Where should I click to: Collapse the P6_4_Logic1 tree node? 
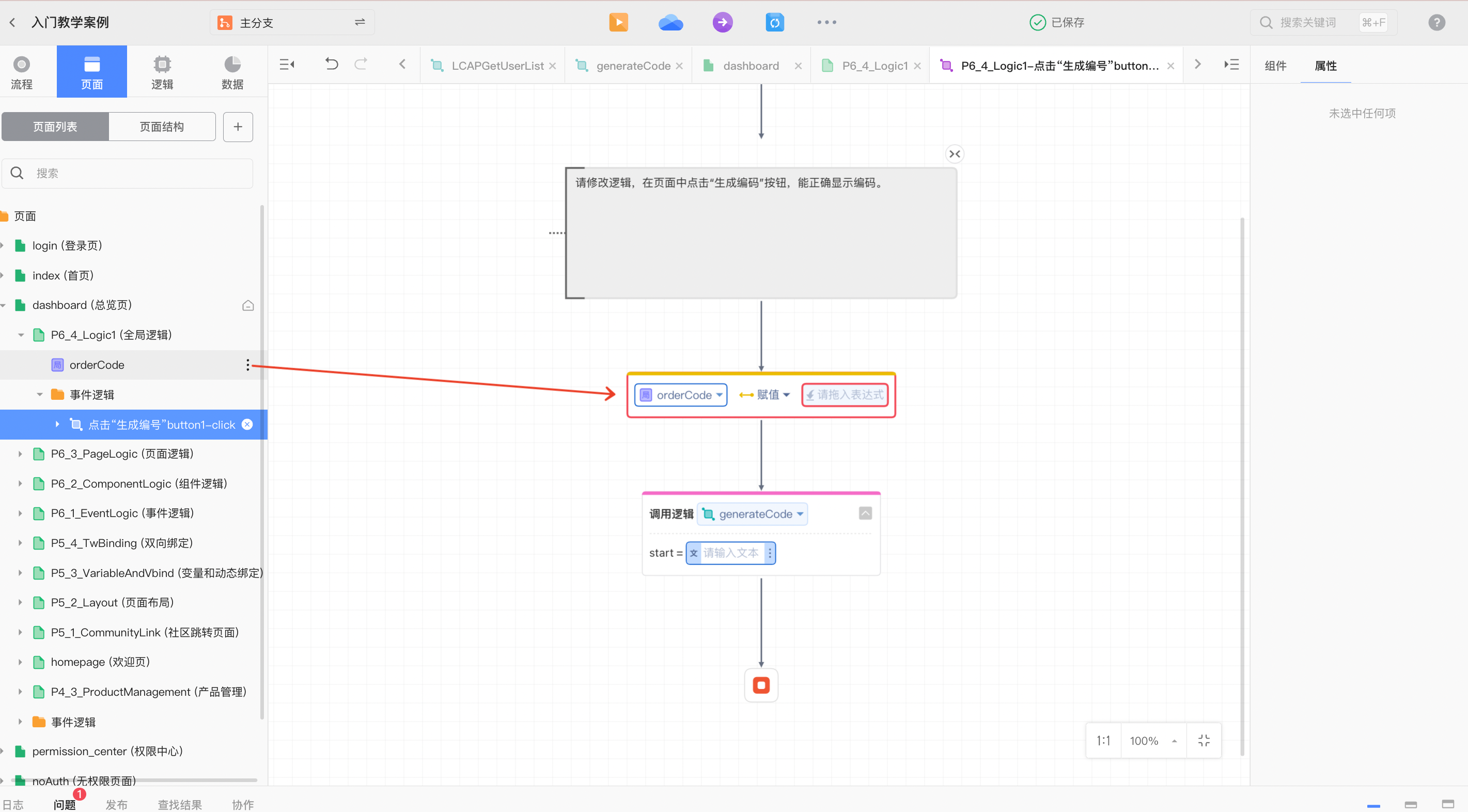coord(21,335)
